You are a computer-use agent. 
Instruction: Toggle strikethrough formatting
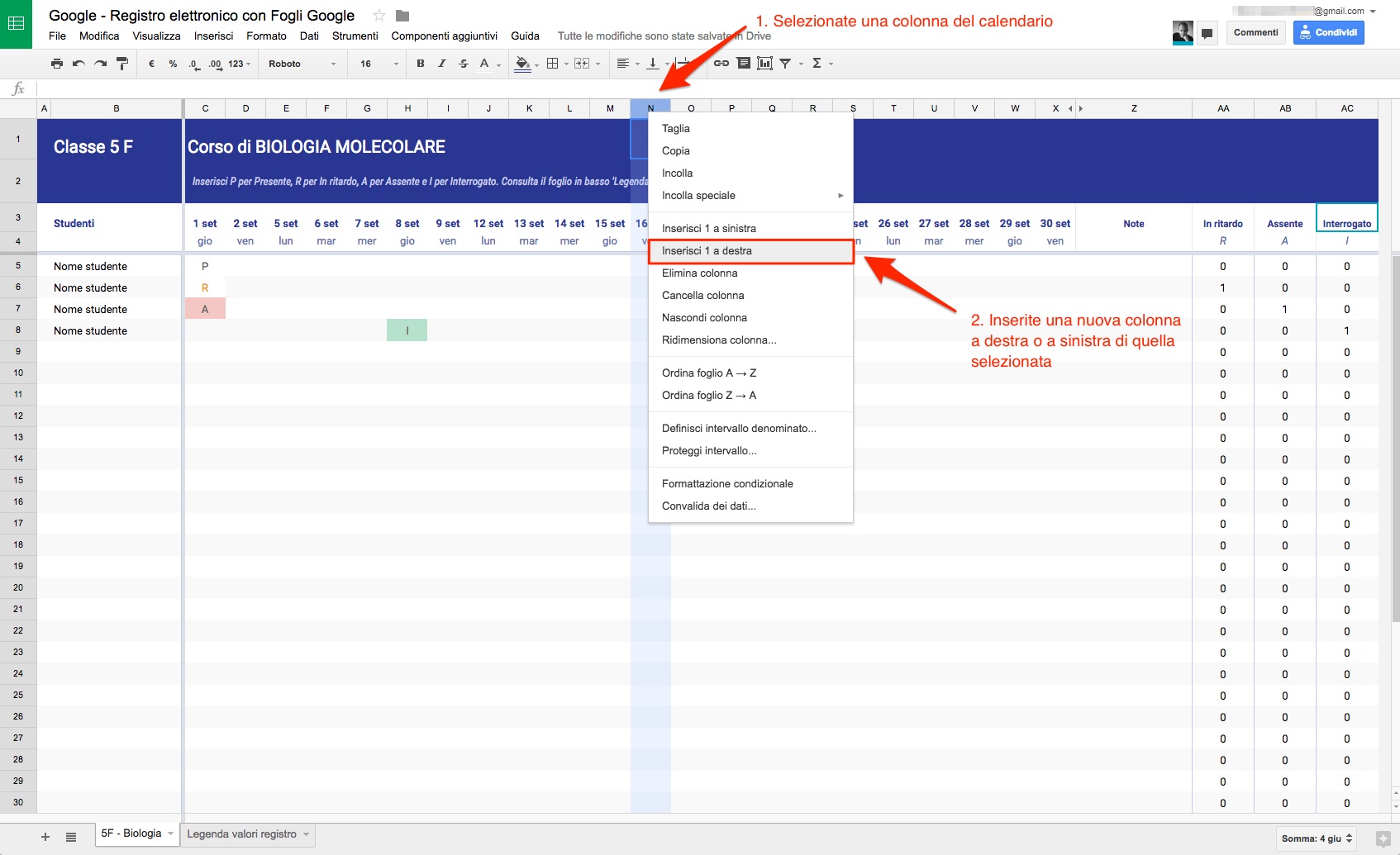pyautogui.click(x=464, y=64)
